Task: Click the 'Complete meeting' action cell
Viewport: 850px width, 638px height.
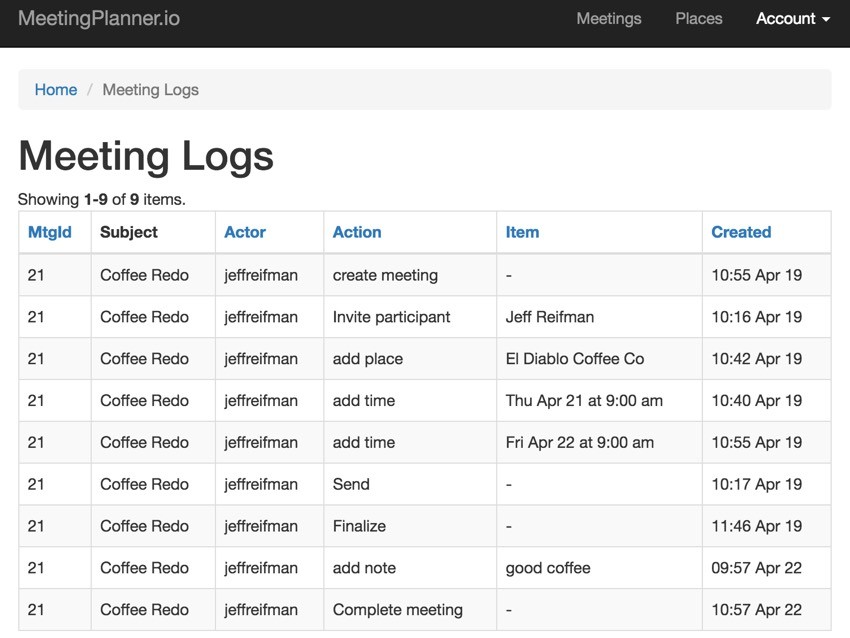Action: point(410,609)
